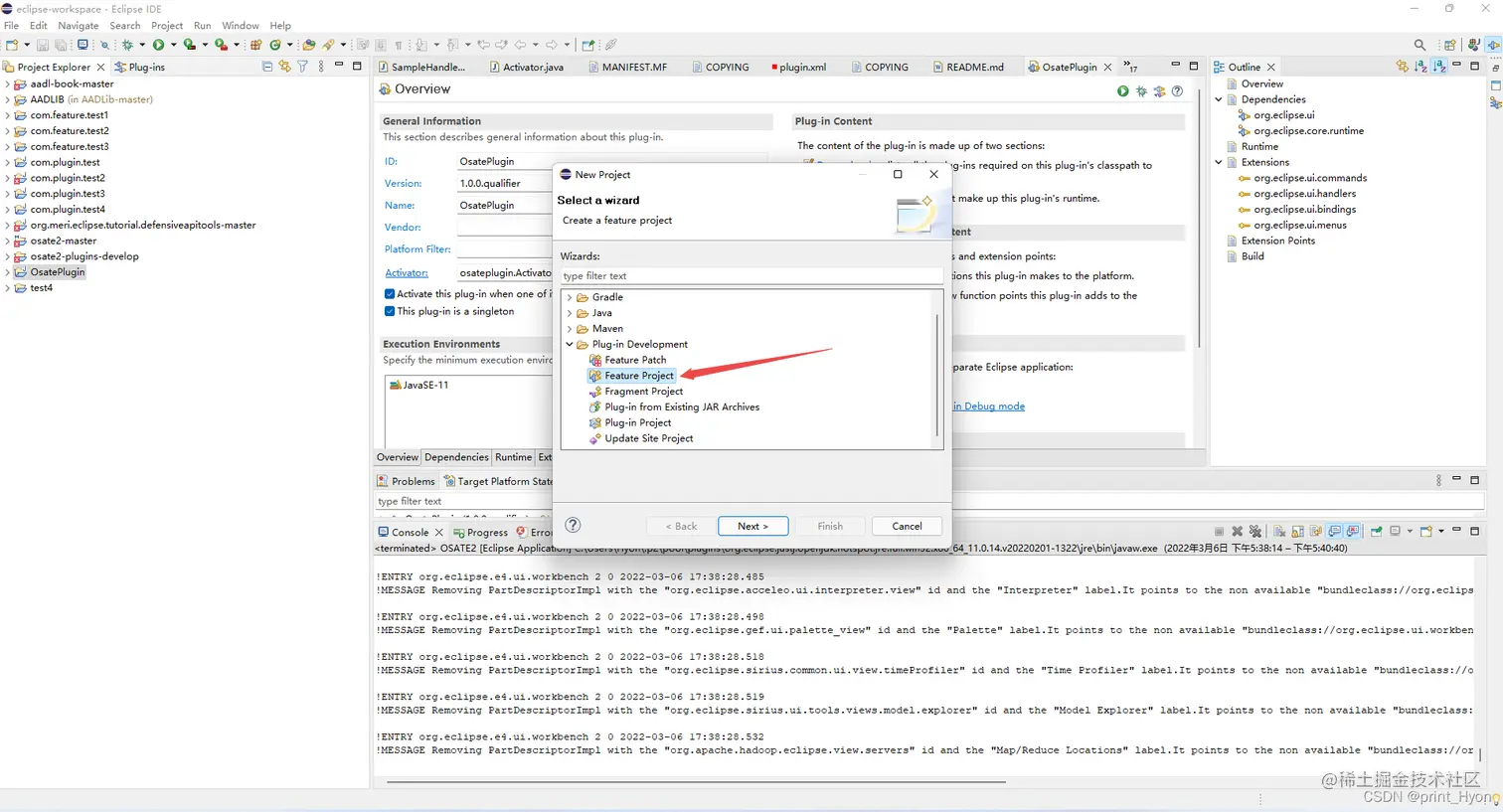The height and width of the screenshot is (812, 1503).
Task: Expand the OsatePlugin project node
Action: point(8,272)
